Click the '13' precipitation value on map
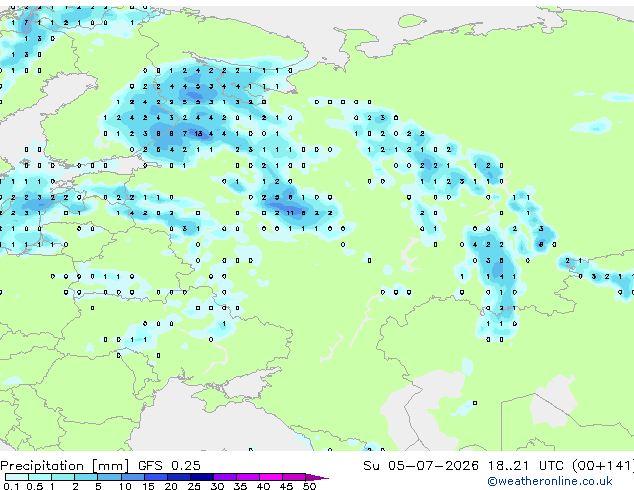 tap(198, 133)
